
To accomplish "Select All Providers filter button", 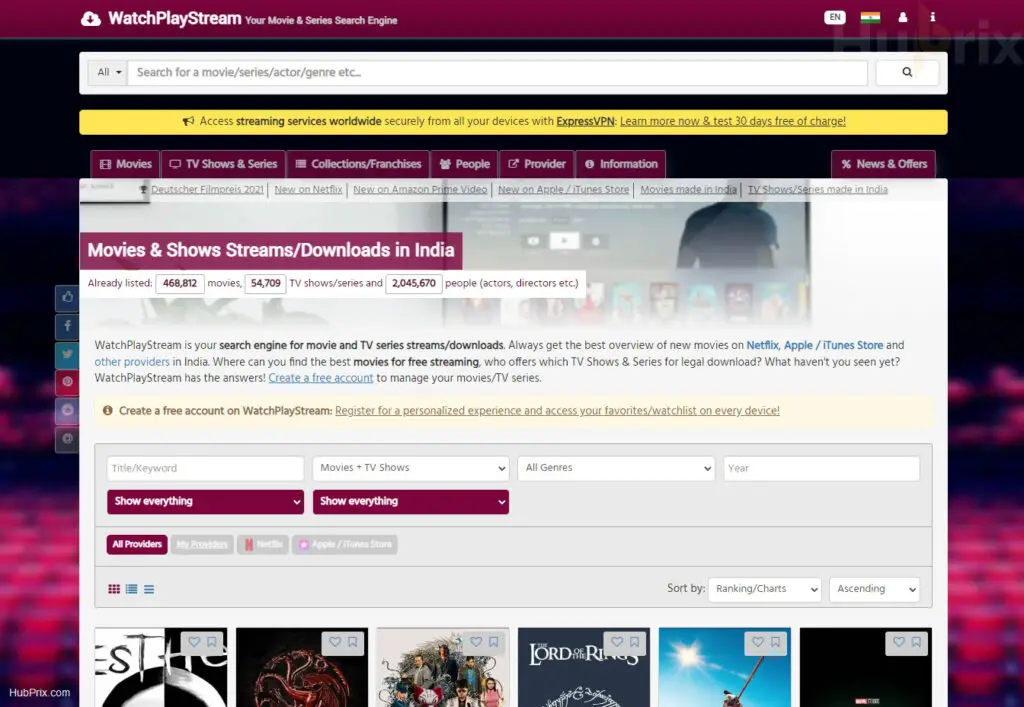I will (136, 544).
